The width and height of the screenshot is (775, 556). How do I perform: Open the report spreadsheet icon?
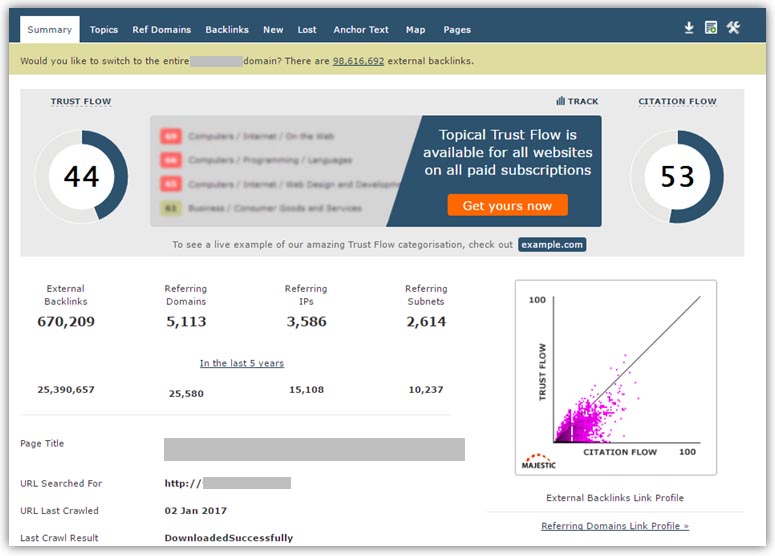click(711, 28)
